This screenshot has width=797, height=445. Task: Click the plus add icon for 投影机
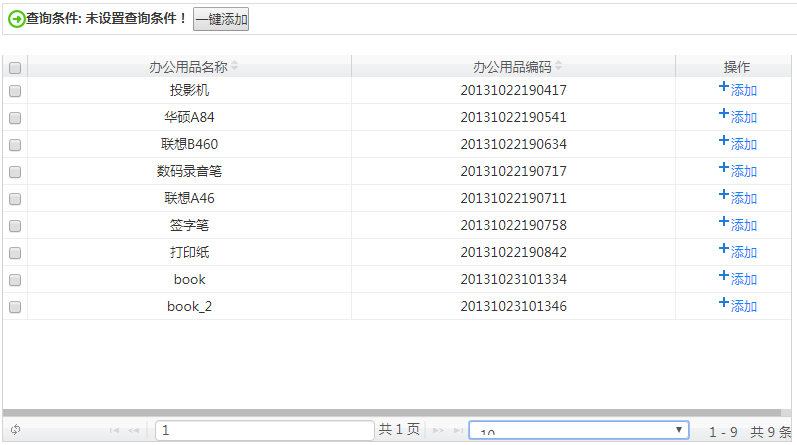[724, 88]
